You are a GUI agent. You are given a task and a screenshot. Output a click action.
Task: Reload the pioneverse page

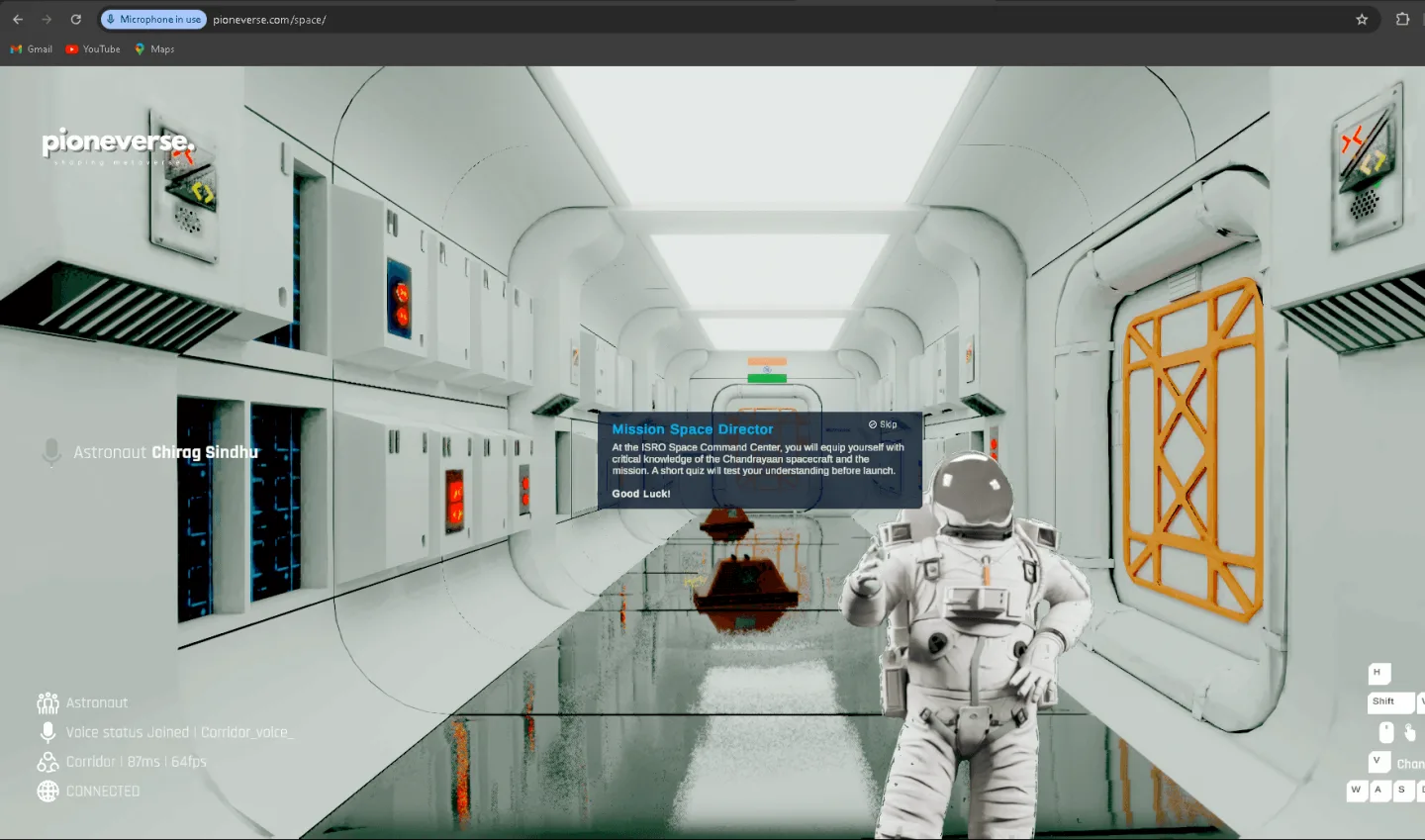pos(75,19)
